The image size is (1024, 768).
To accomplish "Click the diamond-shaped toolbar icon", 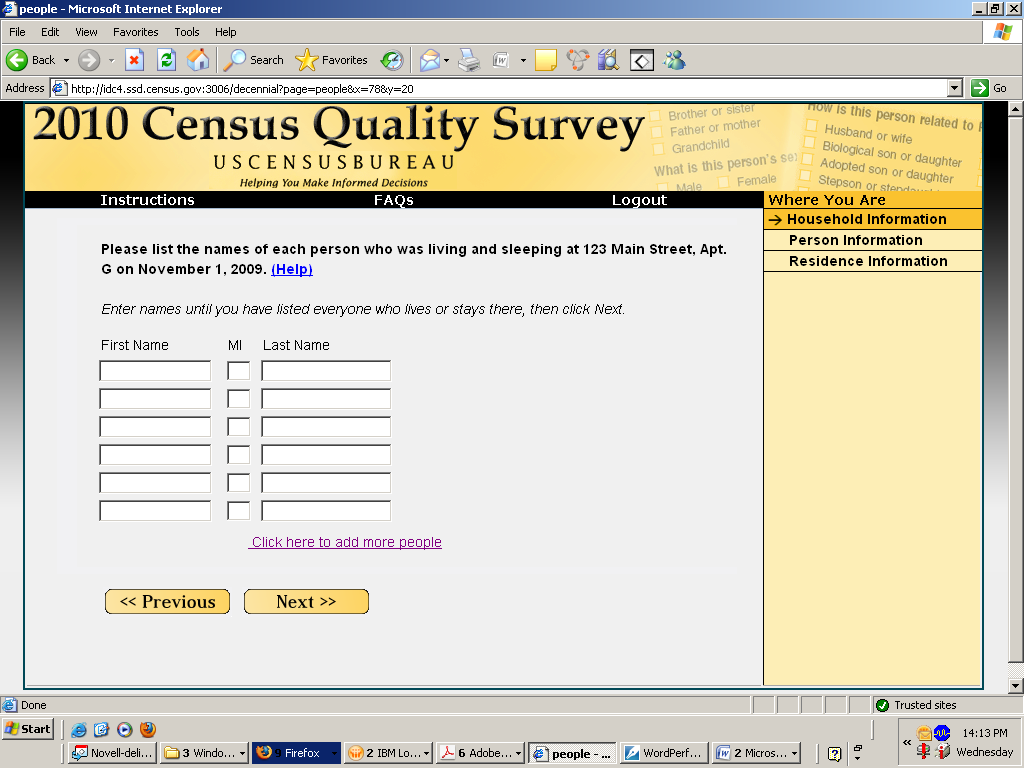I will click(x=641, y=61).
